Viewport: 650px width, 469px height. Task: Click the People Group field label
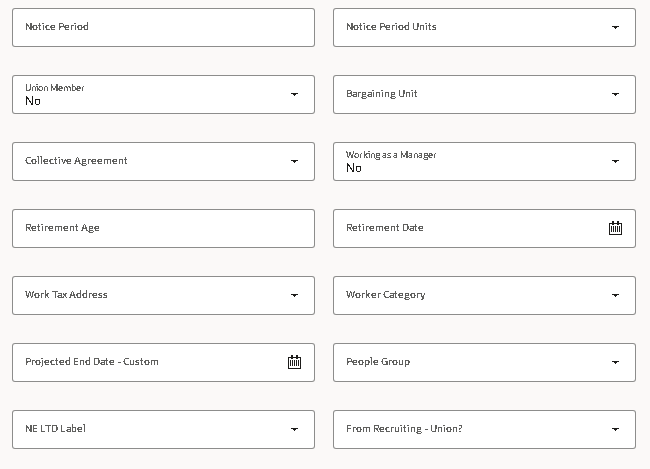click(378, 362)
